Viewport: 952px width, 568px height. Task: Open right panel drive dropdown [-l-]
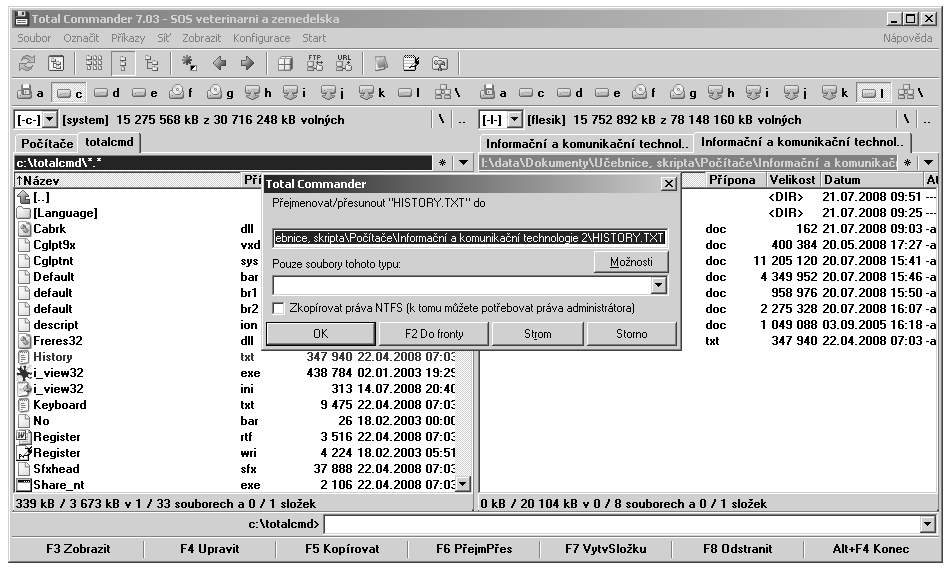pyautogui.click(x=515, y=120)
